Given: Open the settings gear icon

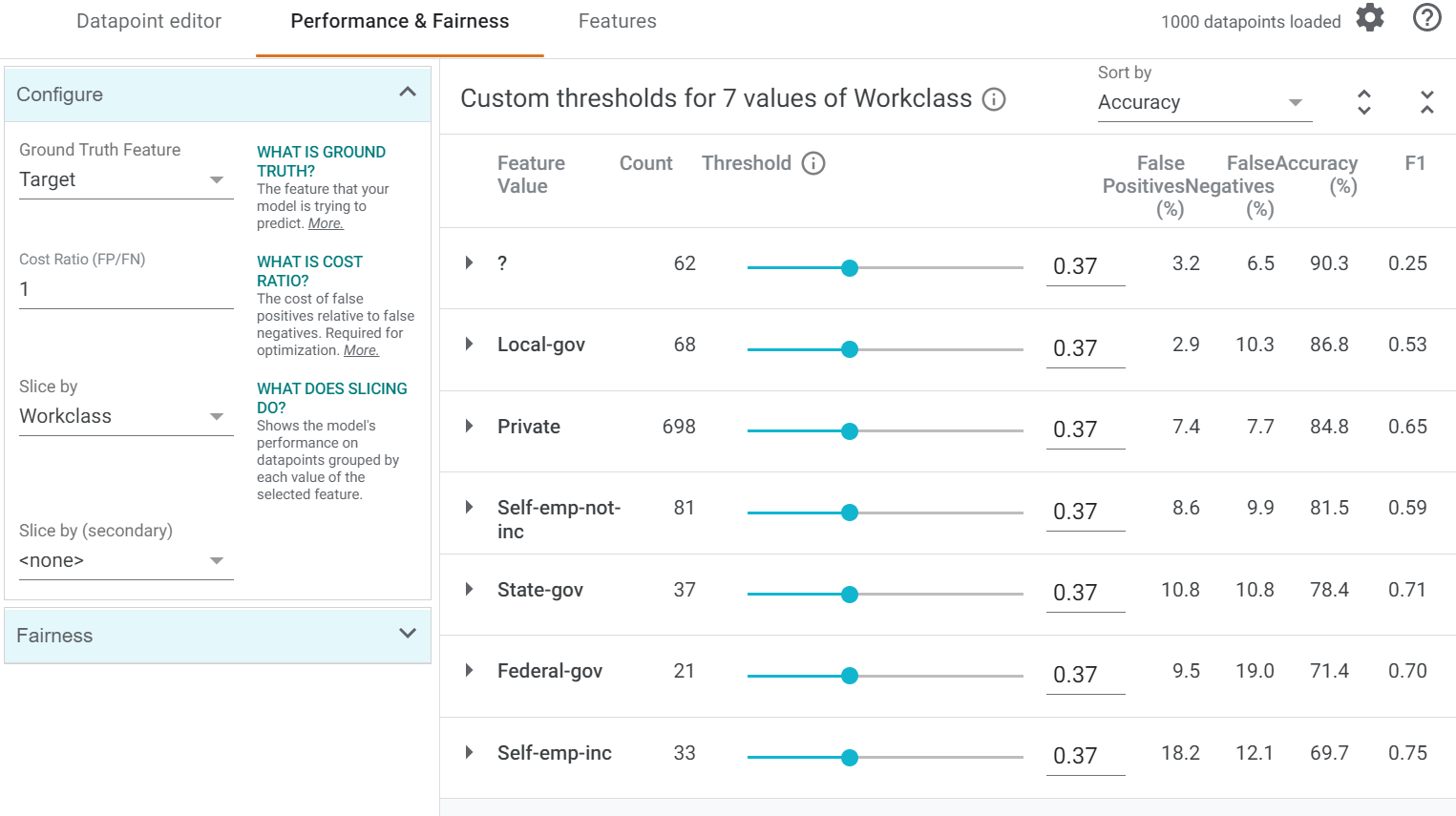Looking at the screenshot, I should click(1370, 18).
